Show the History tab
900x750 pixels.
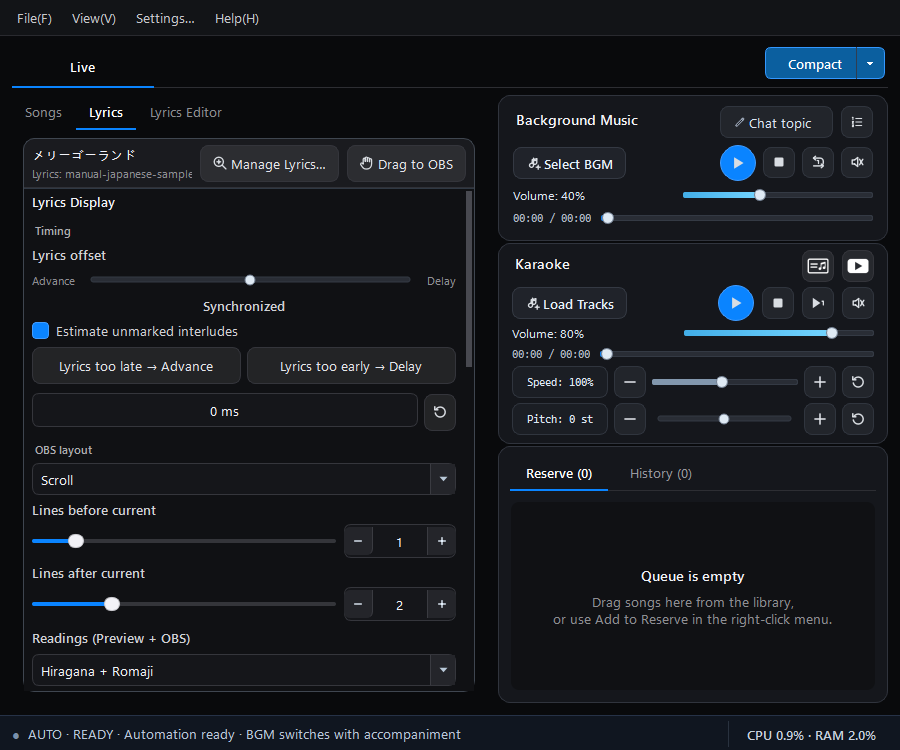click(x=661, y=474)
